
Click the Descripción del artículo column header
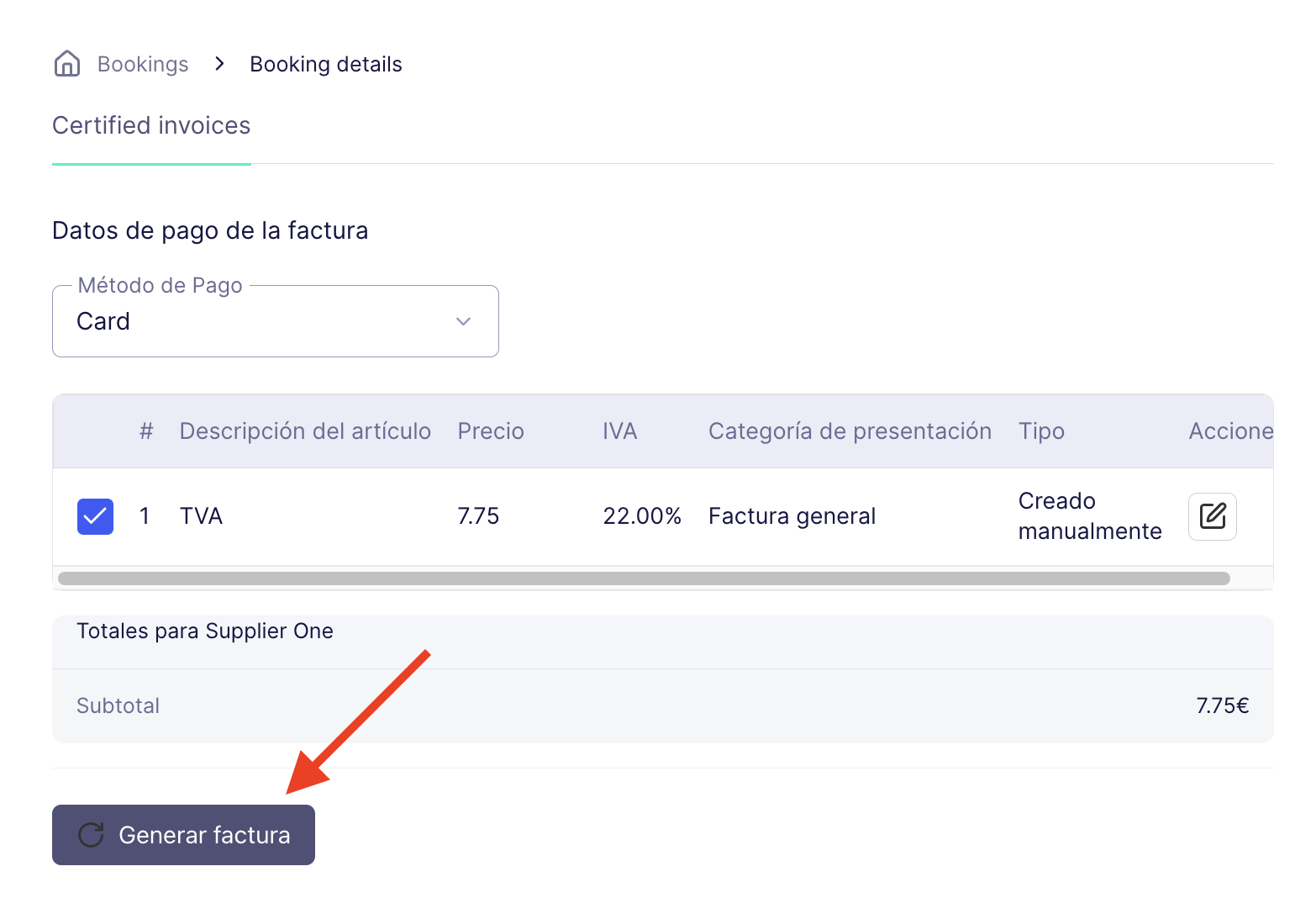(x=305, y=431)
